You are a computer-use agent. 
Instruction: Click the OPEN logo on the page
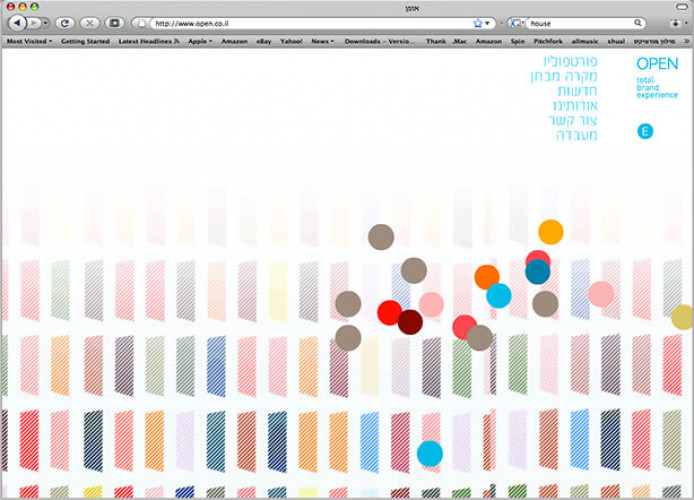tap(657, 64)
